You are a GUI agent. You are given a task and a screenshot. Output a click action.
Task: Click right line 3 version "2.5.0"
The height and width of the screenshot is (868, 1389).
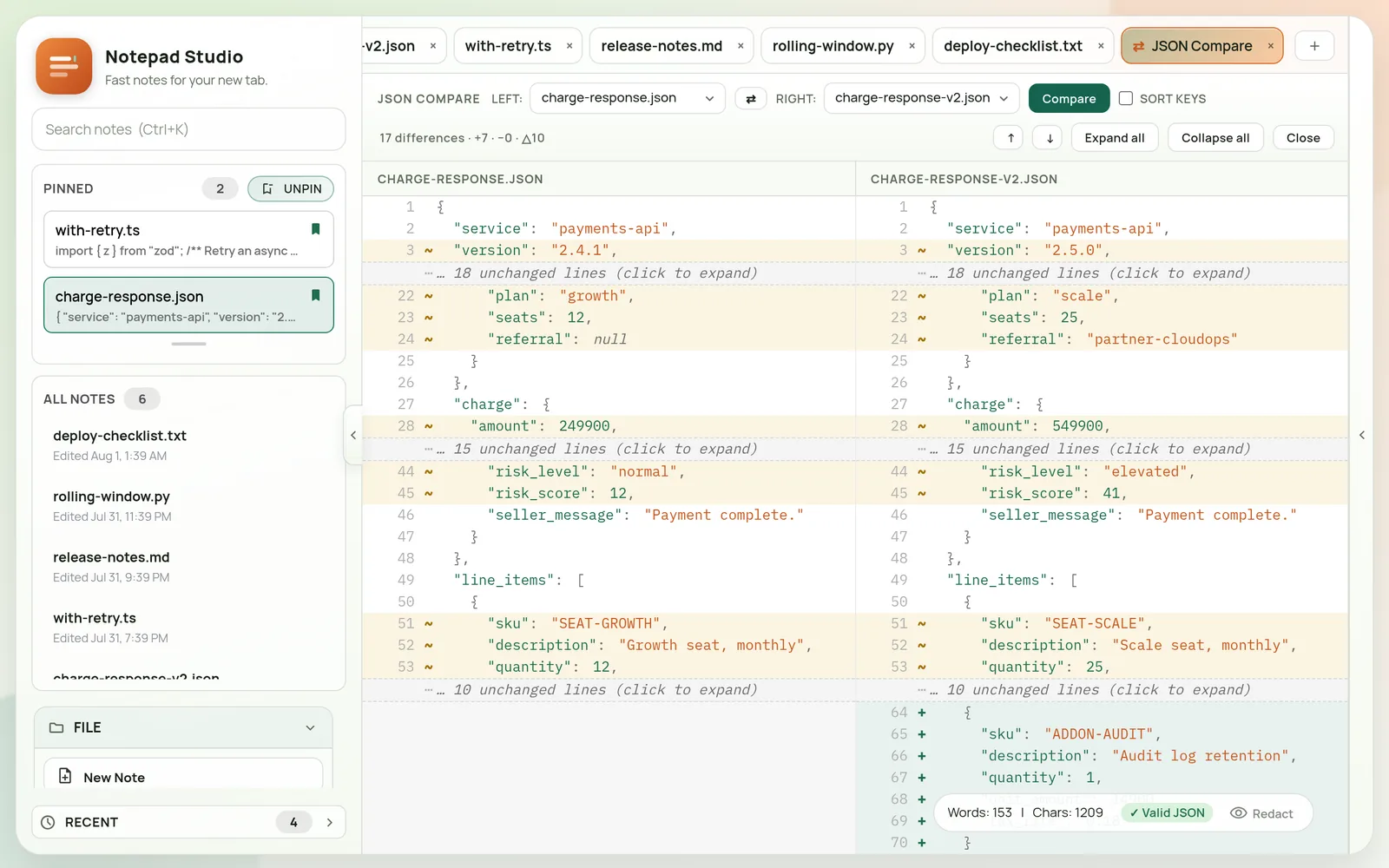pyautogui.click(x=1073, y=250)
